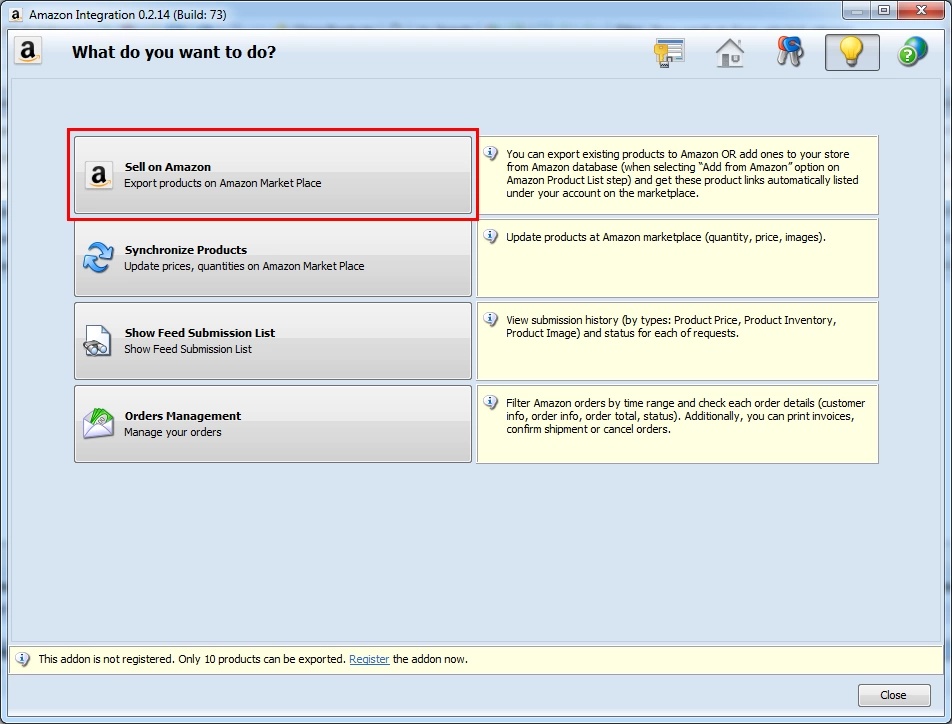Click info icon beside export products description
Viewport: 952px width, 724px height.
(491, 154)
